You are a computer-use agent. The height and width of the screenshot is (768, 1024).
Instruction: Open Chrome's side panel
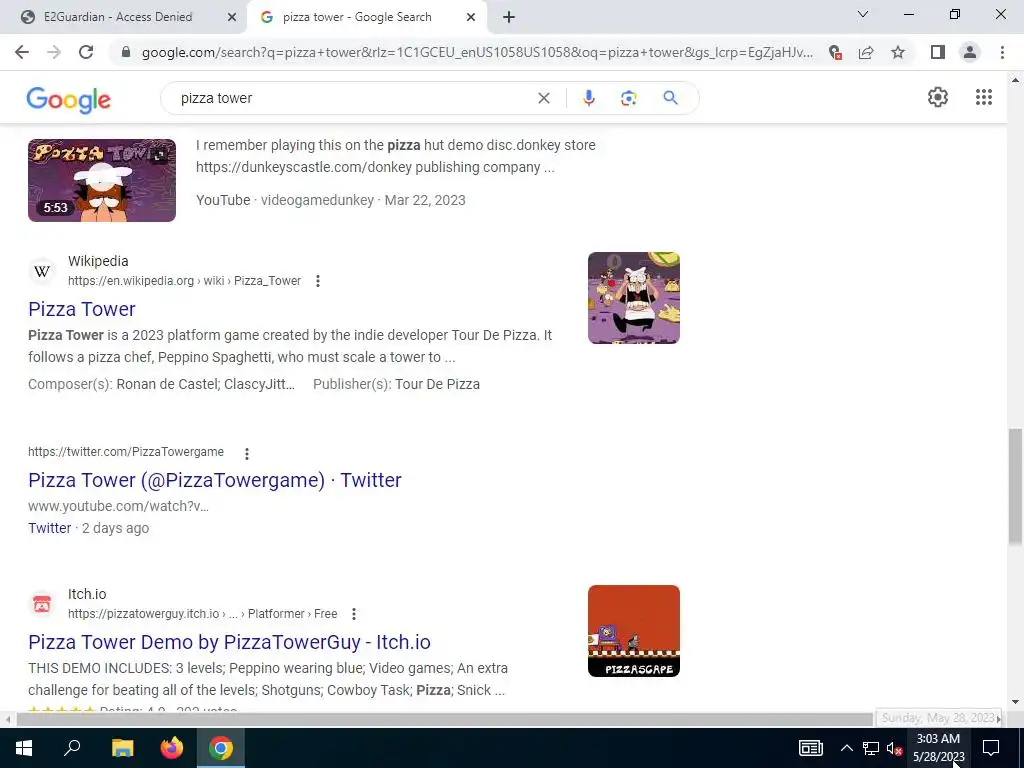(x=937, y=52)
